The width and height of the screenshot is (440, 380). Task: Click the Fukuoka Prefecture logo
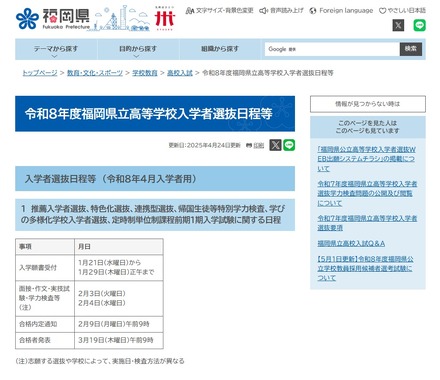[53, 19]
